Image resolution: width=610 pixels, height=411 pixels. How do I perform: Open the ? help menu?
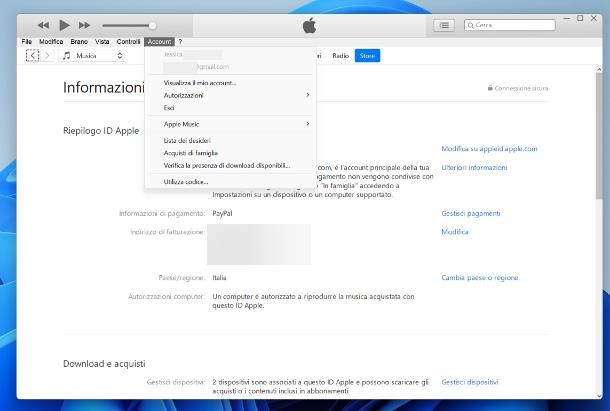coord(180,42)
